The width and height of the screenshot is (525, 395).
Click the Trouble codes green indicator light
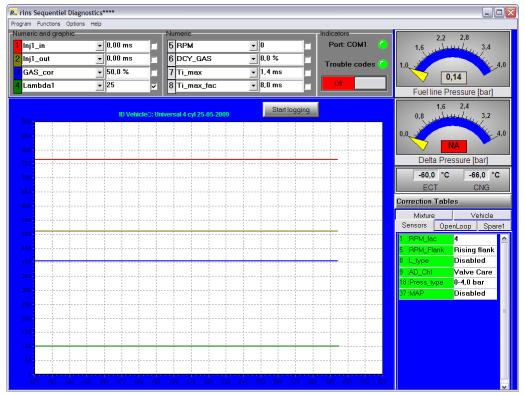pos(382,64)
